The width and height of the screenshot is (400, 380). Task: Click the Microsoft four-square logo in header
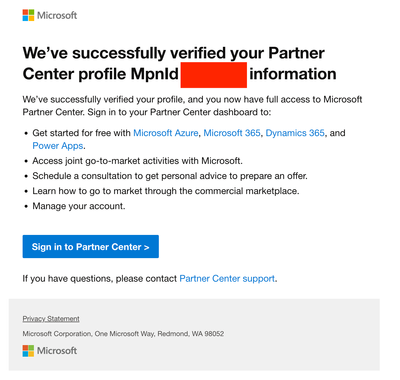(28, 15)
